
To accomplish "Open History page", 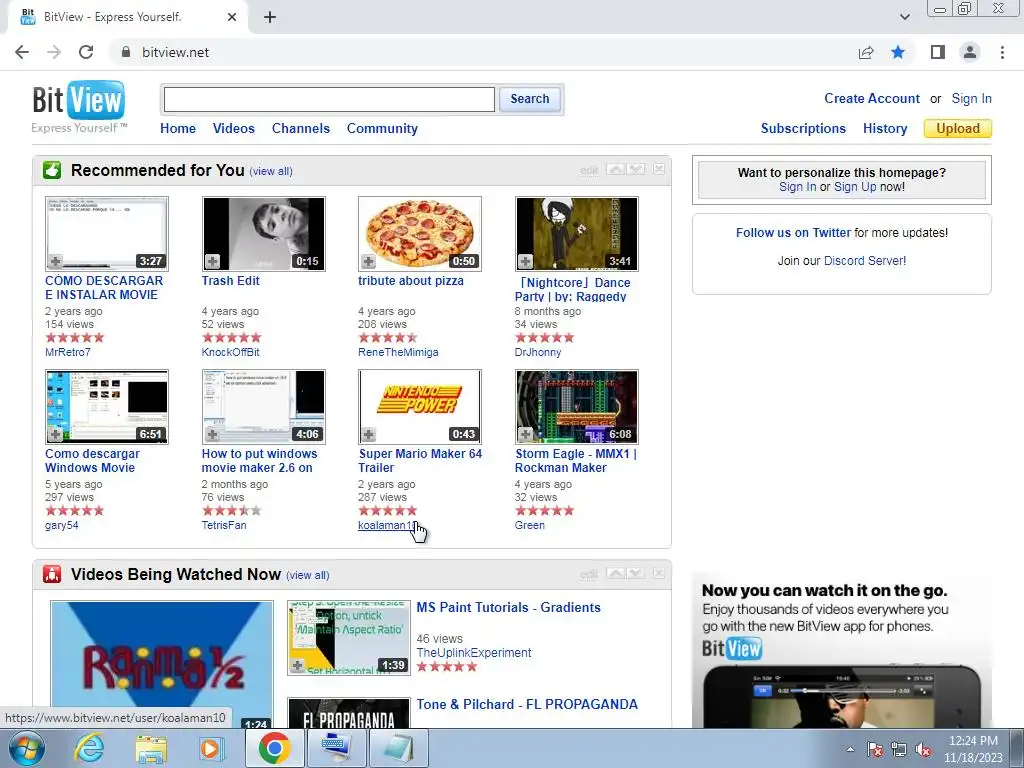I will (x=885, y=129).
